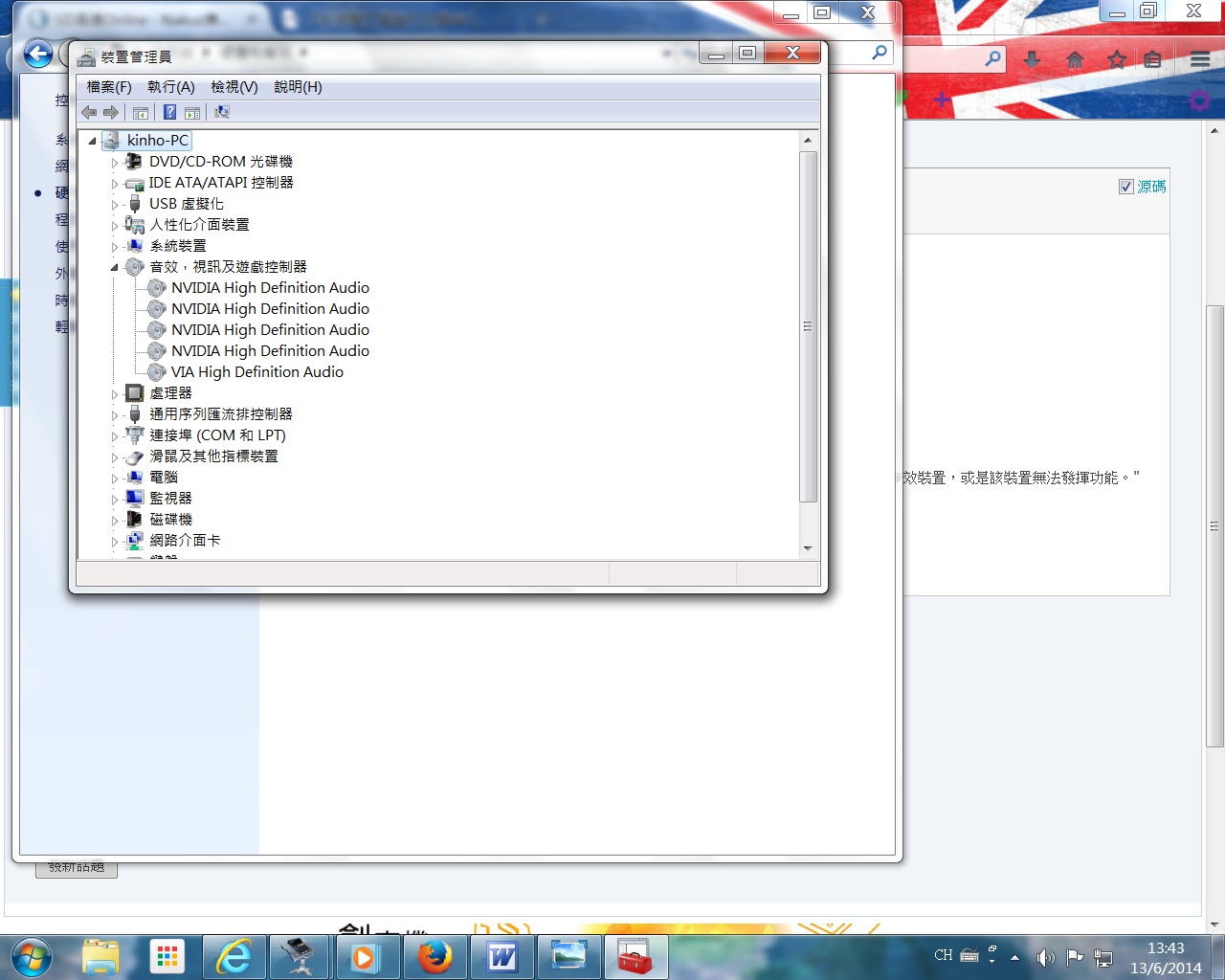This screenshot has height=980, width=1225.
Task: Click the USB 虛擬化 plug icon
Action: point(135,204)
